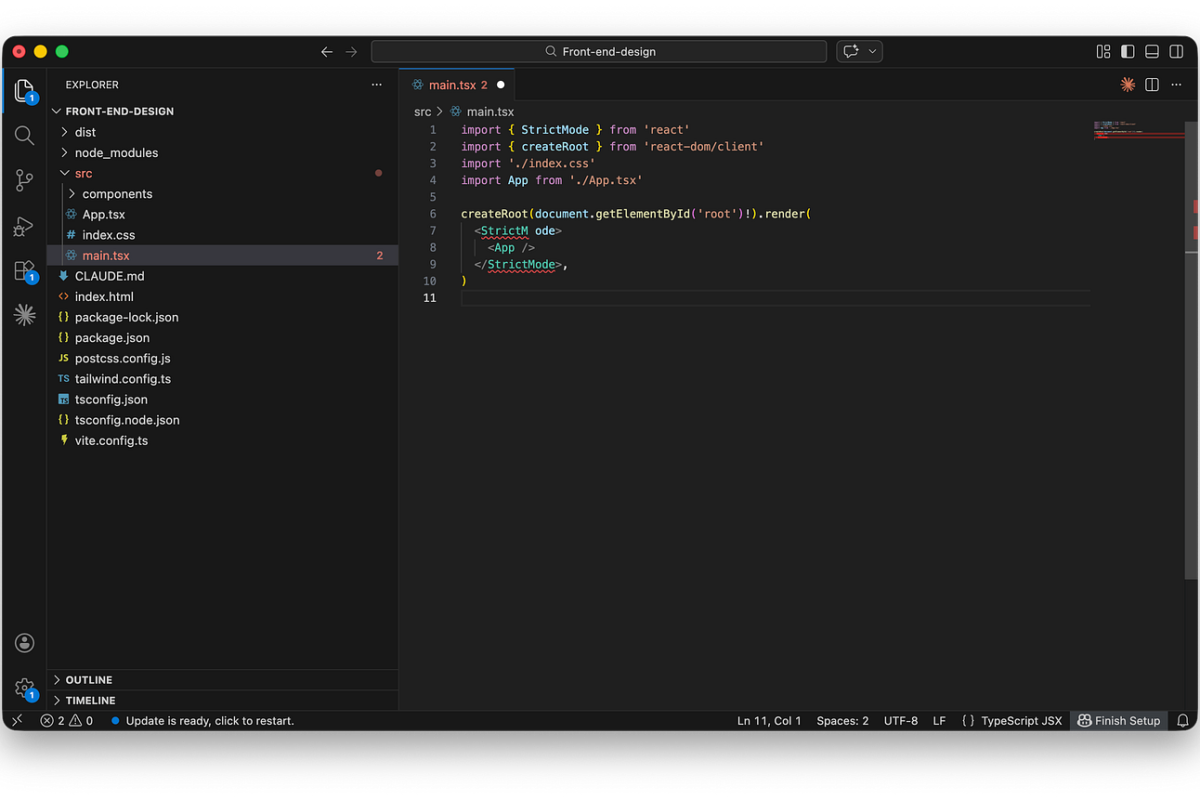Open tsconfig.json file
The image size is (1200, 800).
111,399
